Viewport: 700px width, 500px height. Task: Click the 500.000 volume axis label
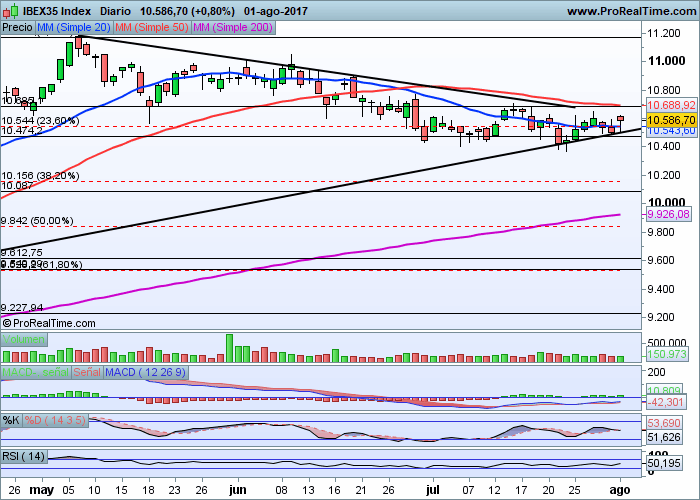(x=667, y=343)
